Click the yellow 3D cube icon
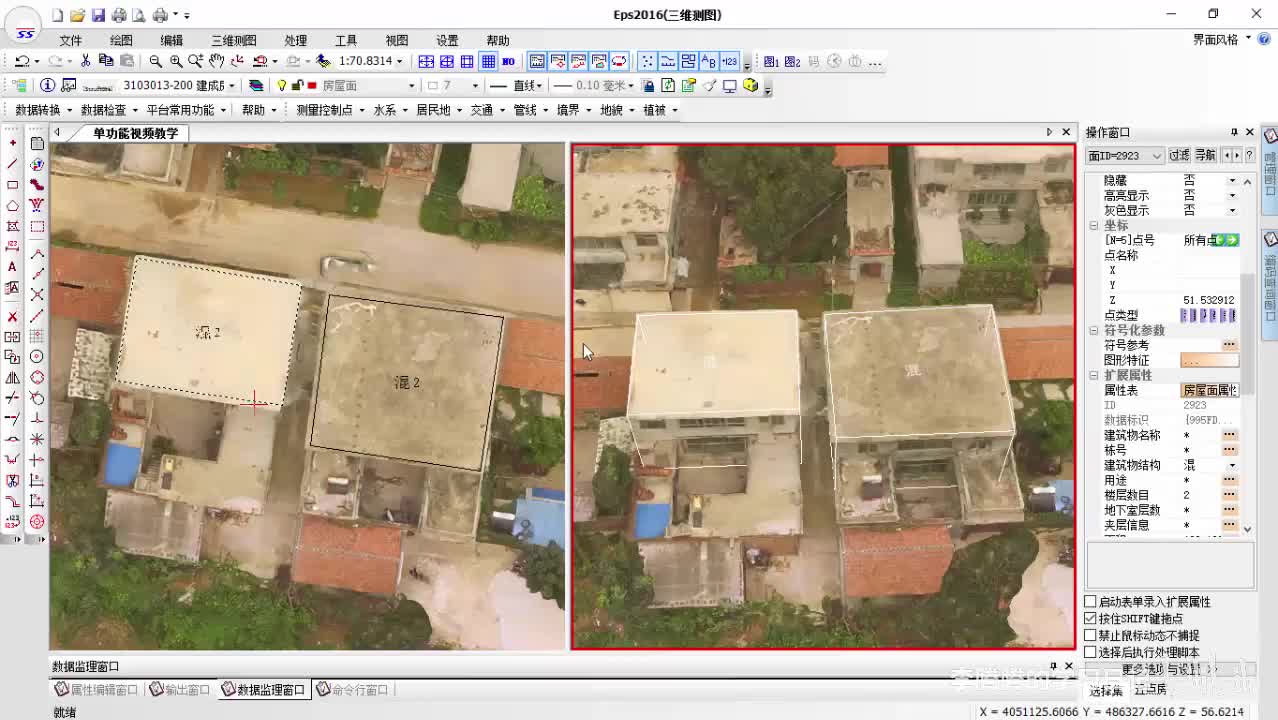The width and height of the screenshot is (1278, 720). [x=751, y=86]
